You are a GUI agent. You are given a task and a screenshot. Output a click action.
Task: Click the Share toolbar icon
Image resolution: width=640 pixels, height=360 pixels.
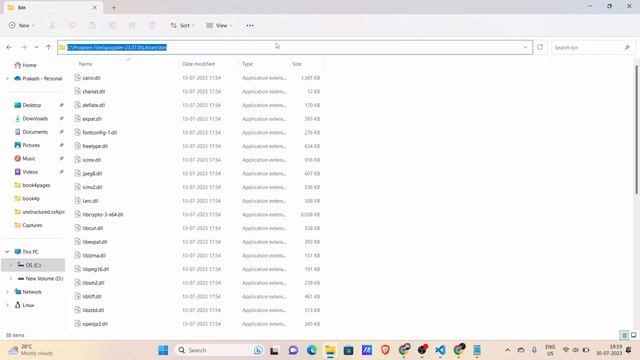coord(132,25)
